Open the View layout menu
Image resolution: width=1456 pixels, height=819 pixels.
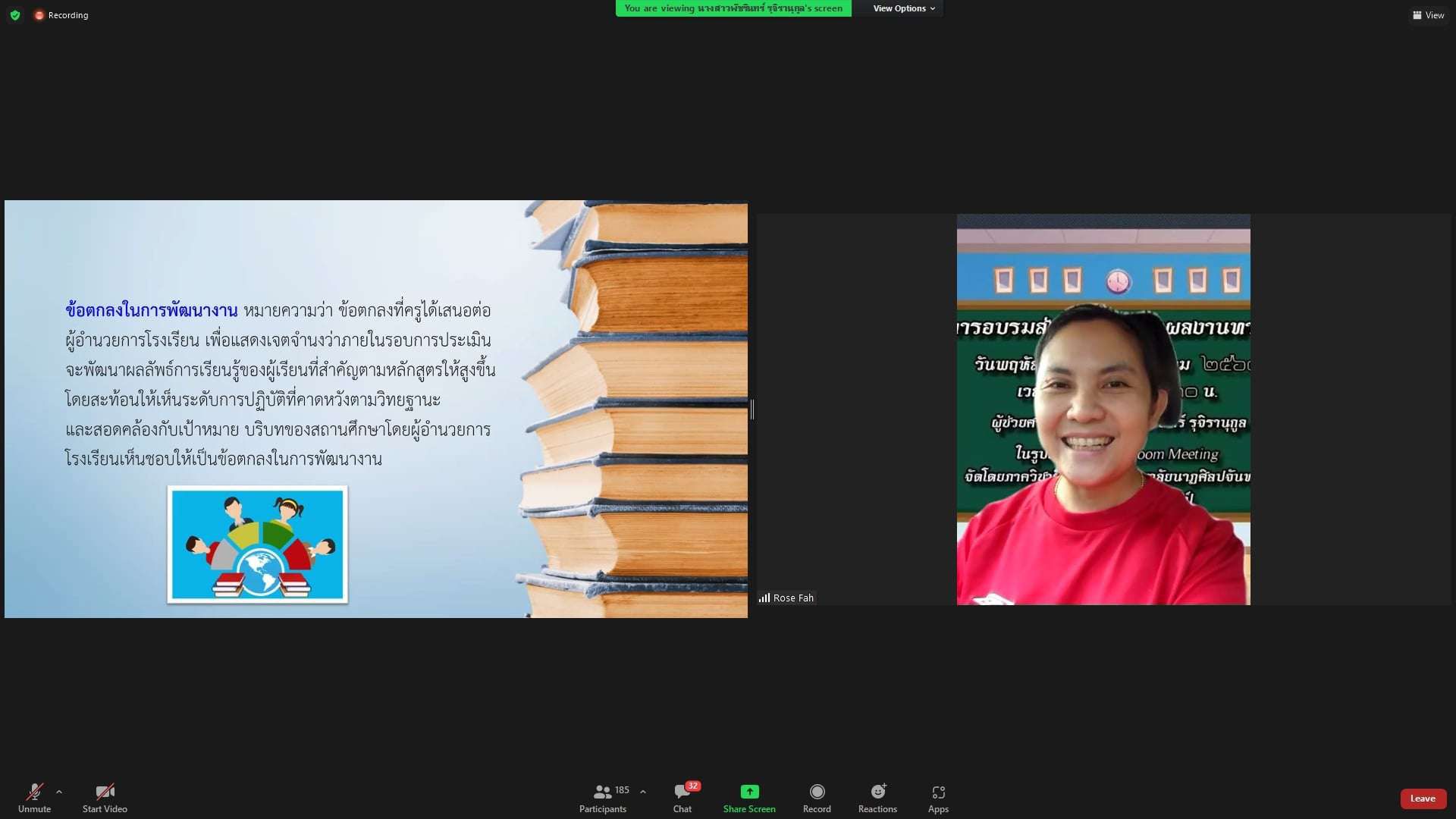pyautogui.click(x=1428, y=15)
